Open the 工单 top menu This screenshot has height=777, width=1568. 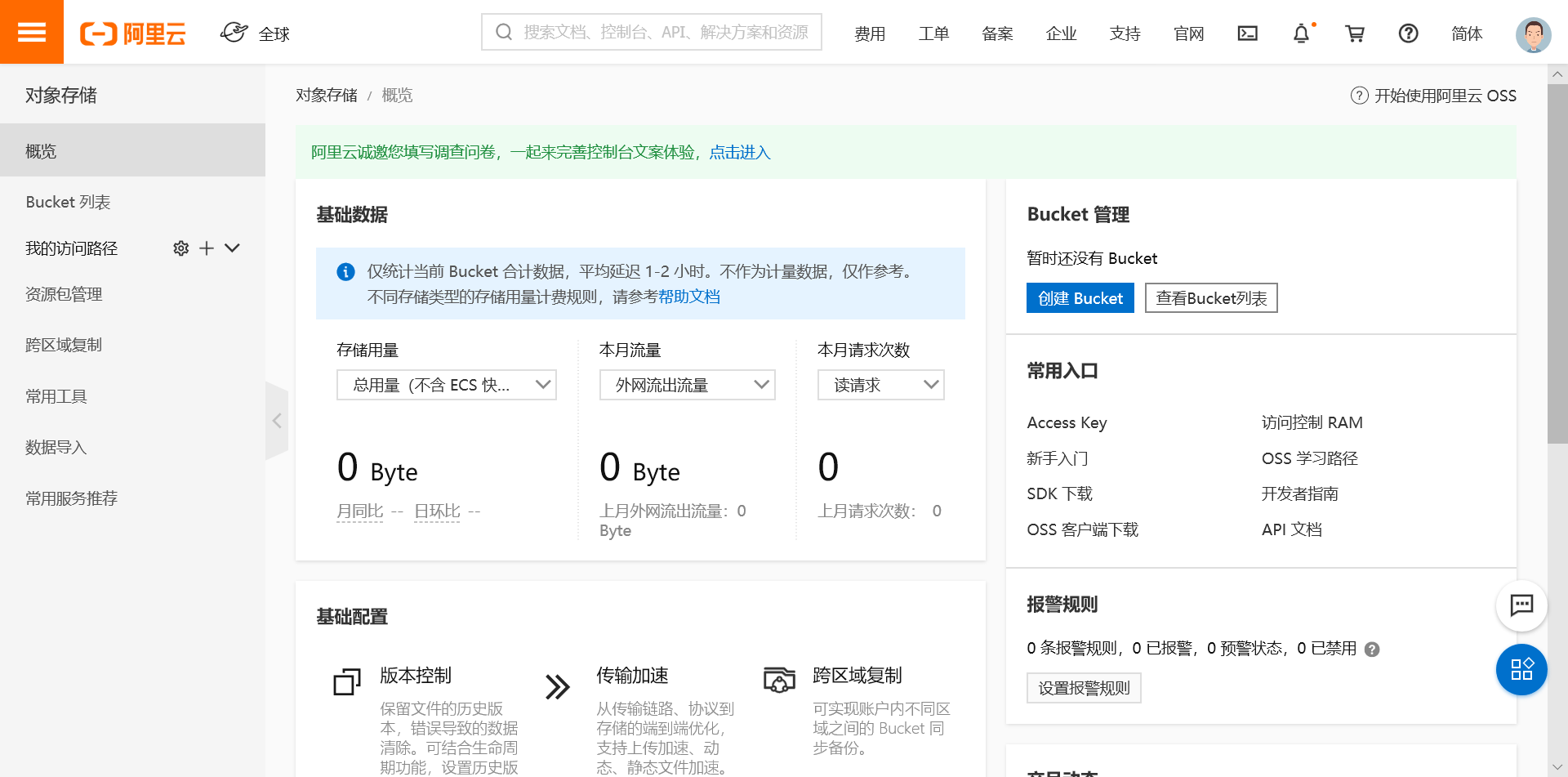tap(933, 33)
